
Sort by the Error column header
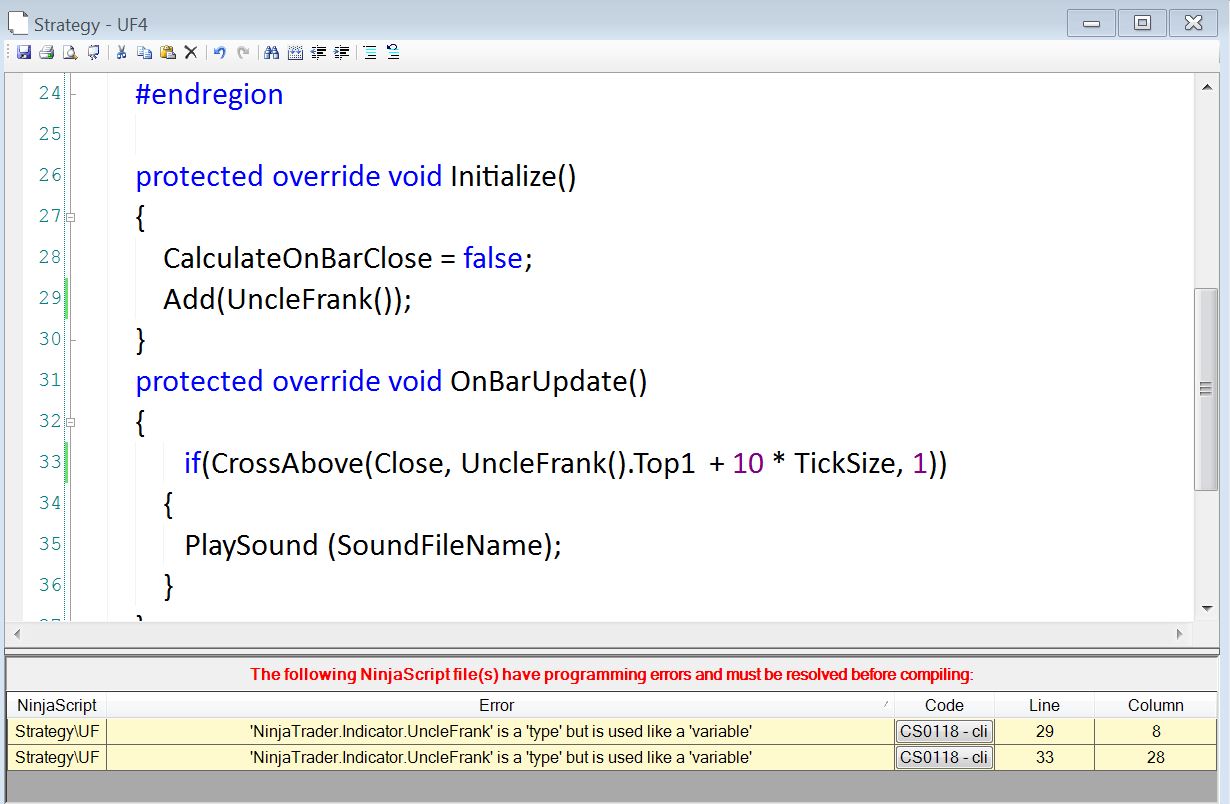pyautogui.click(x=500, y=705)
